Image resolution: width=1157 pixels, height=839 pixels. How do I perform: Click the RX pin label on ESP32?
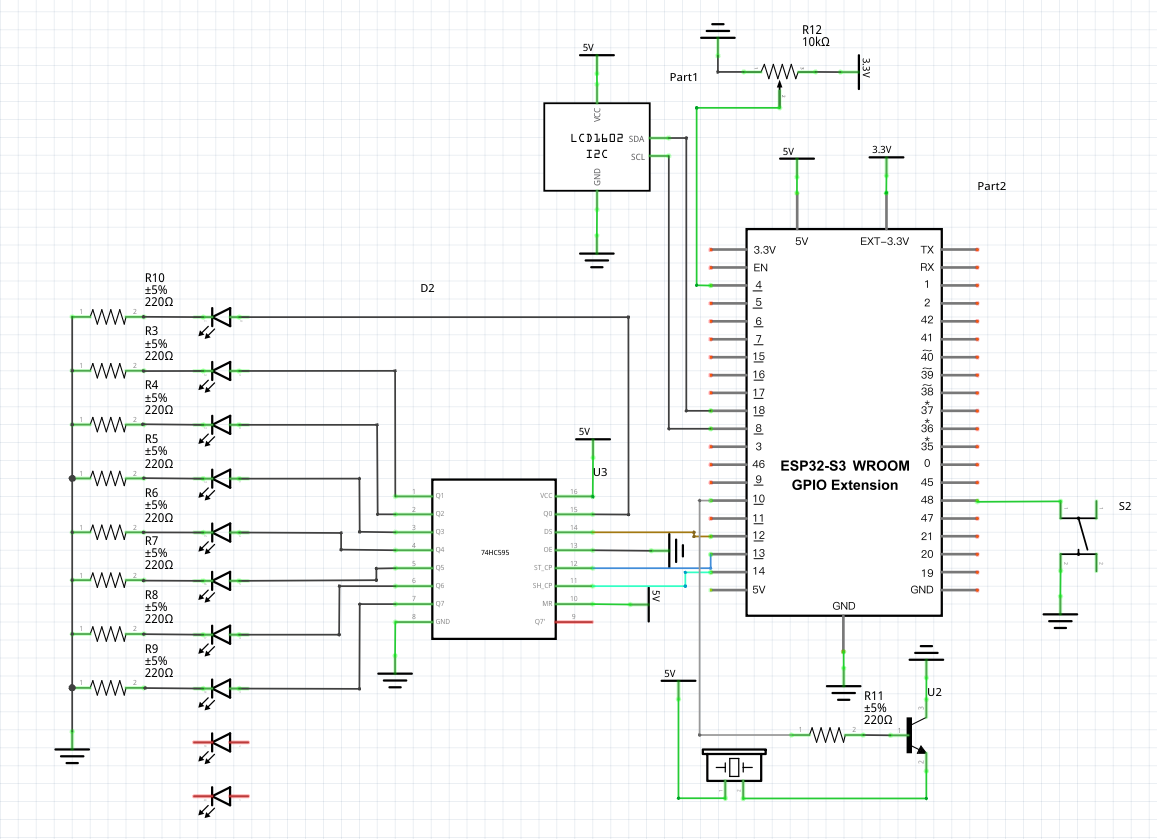[927, 267]
